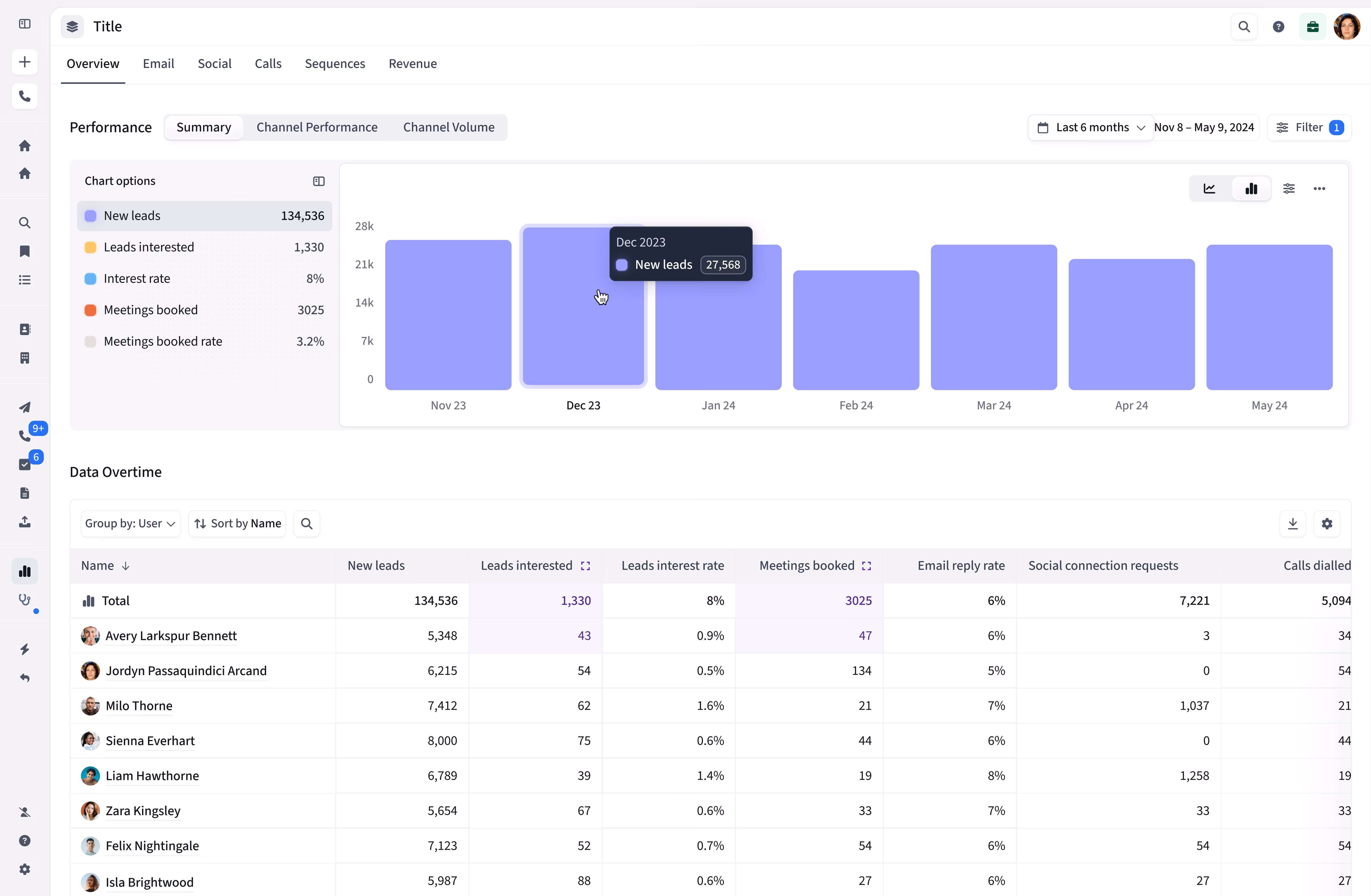This screenshot has width=1371, height=896.
Task: Open Sienna Everhart's profile link
Action: (x=150, y=741)
